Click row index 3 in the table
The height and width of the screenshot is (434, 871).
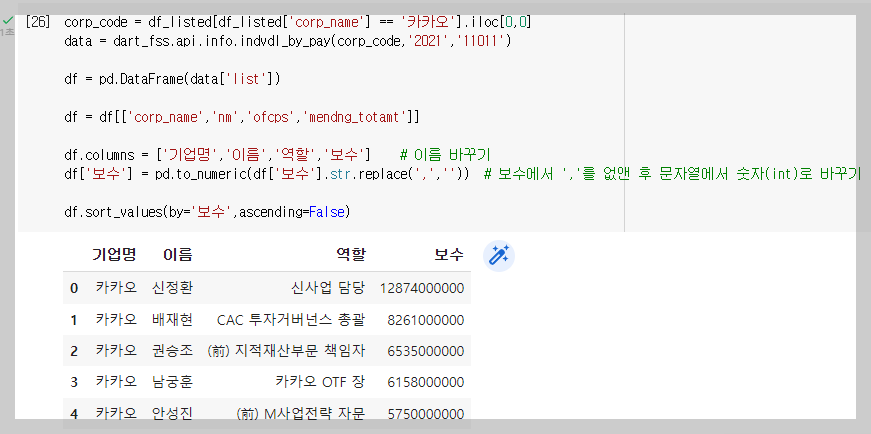pos(74,382)
